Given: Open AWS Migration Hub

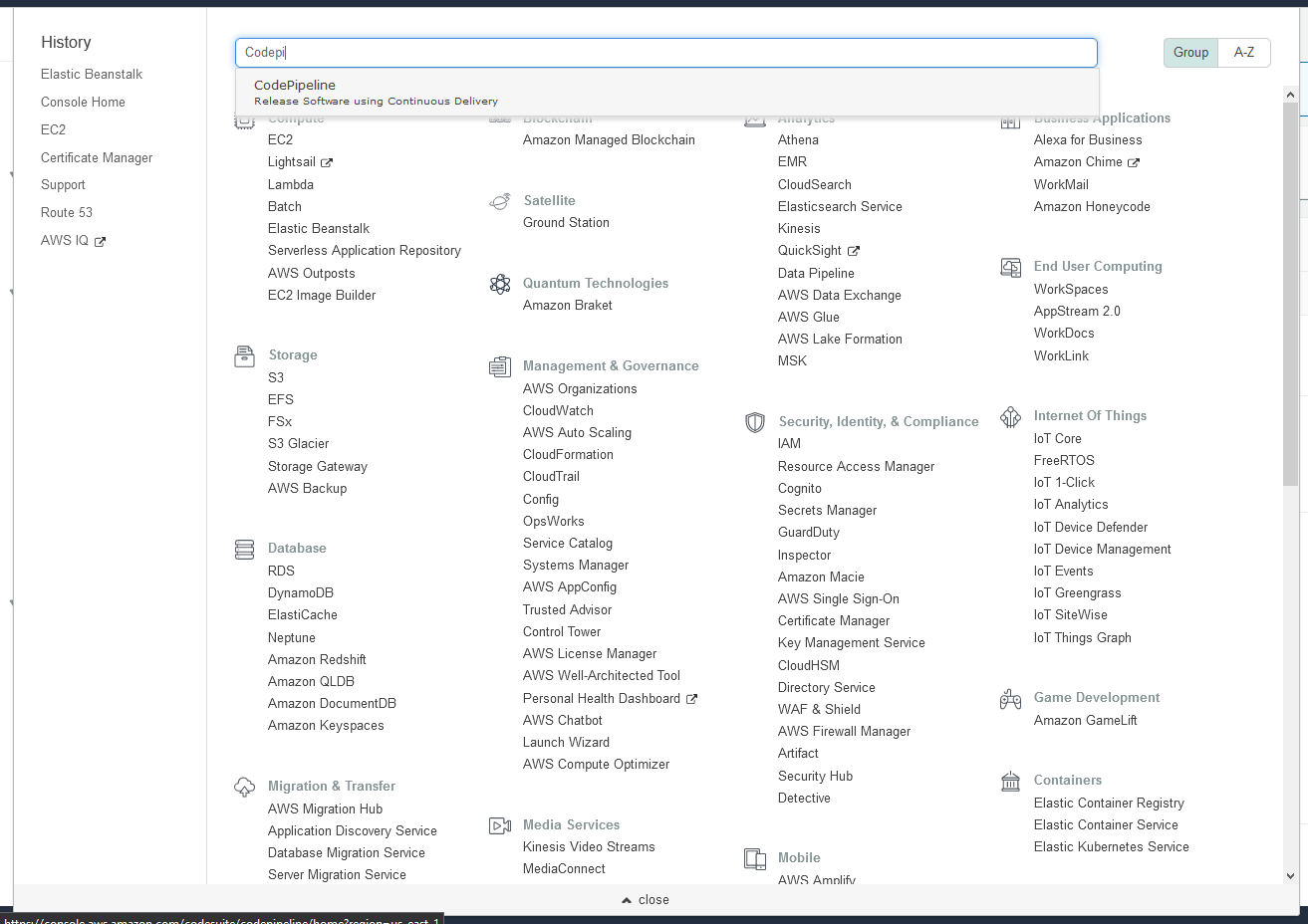Looking at the screenshot, I should click(325, 809).
